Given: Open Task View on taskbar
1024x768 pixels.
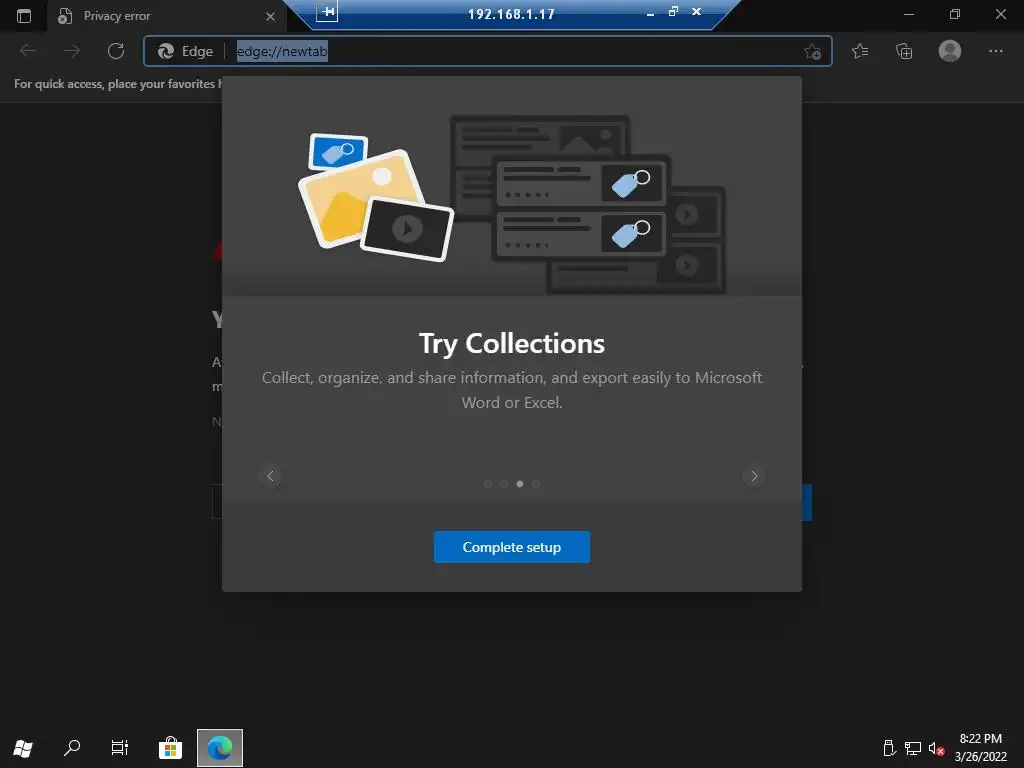Looking at the screenshot, I should point(120,748).
